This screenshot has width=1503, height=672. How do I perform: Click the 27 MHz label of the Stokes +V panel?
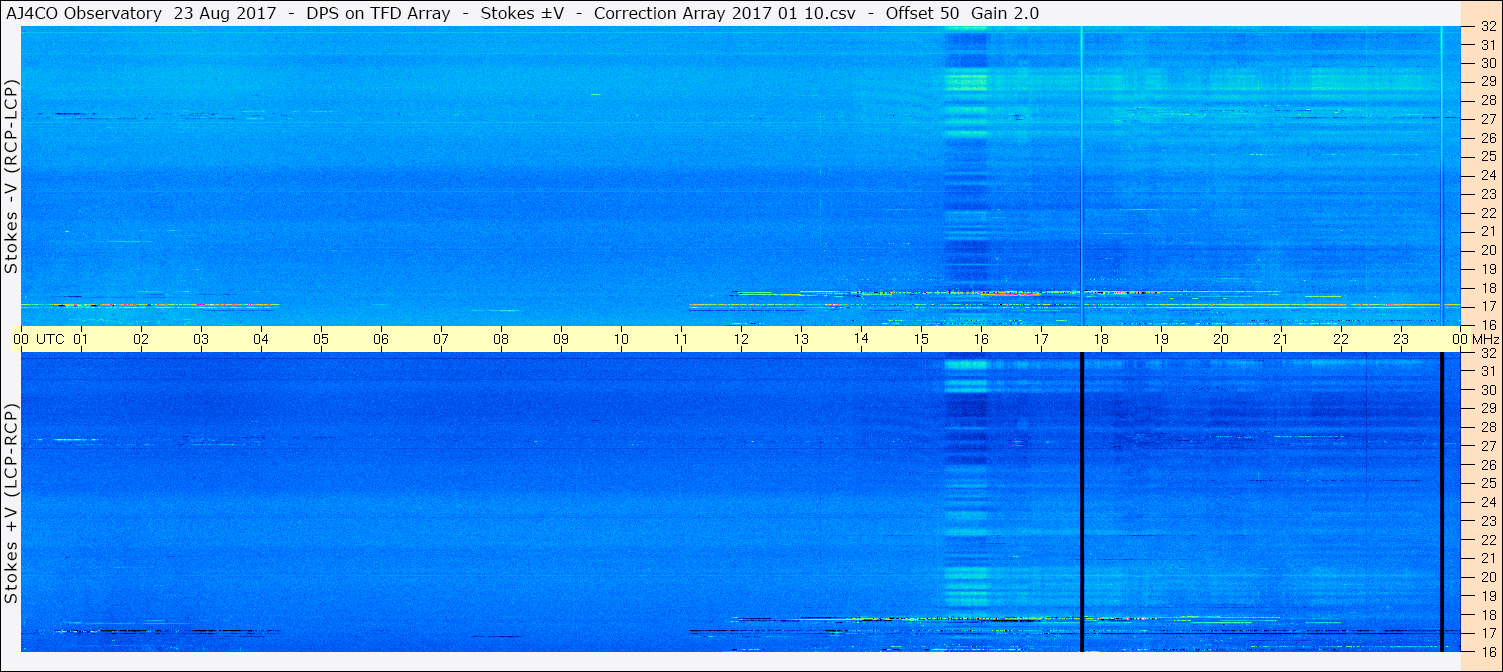coord(1487,446)
